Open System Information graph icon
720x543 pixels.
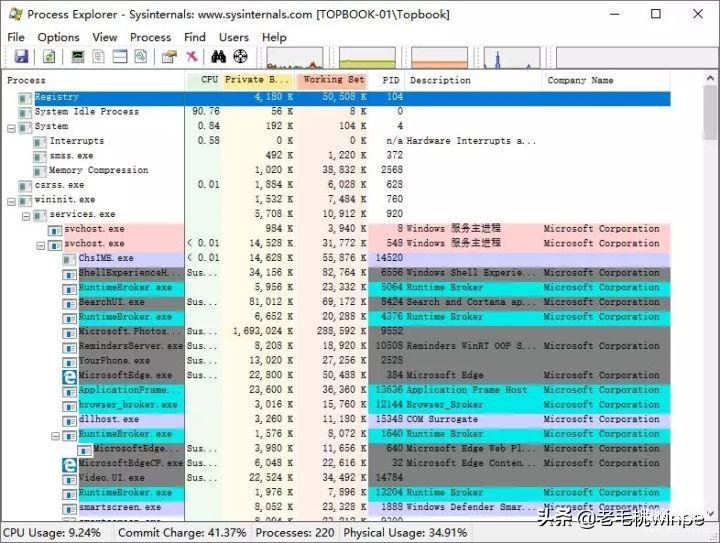78,56
